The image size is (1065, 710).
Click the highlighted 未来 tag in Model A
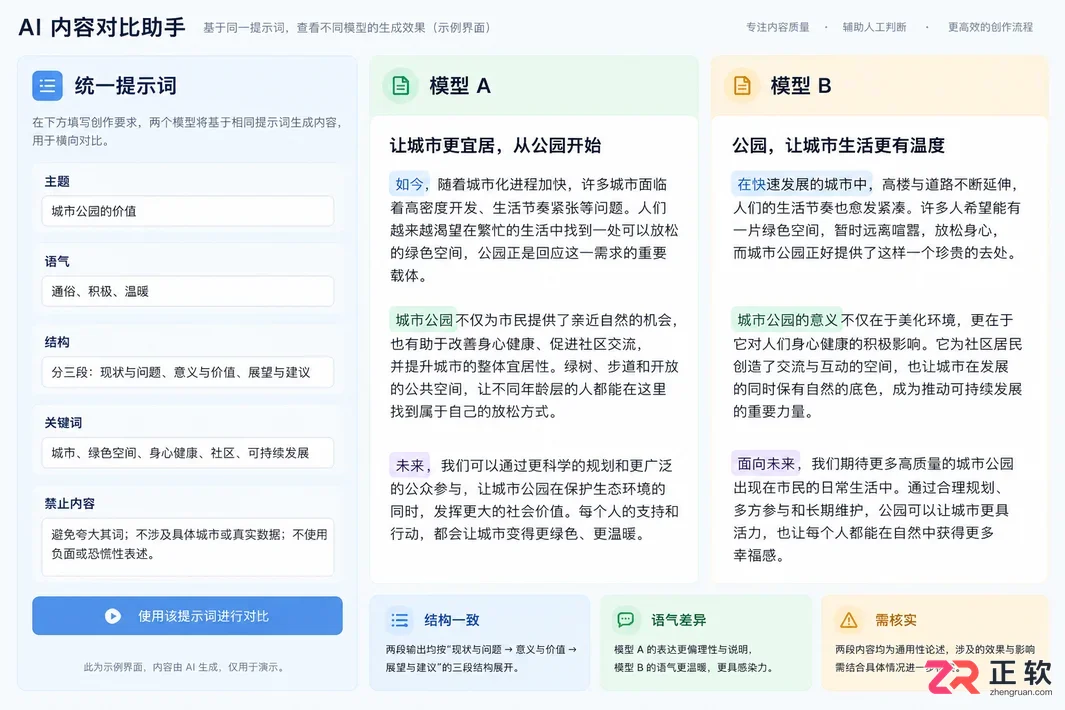pyautogui.click(x=410, y=465)
